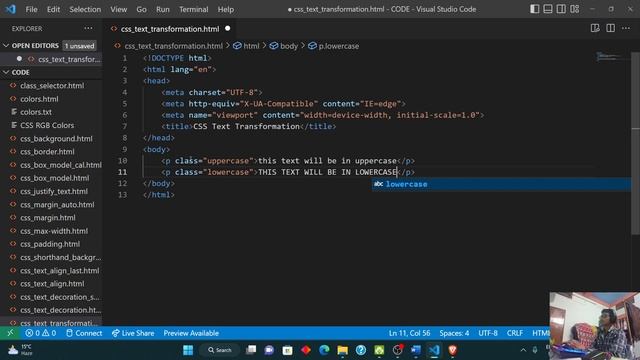Open CSS RGB Colors file
The height and width of the screenshot is (360, 640).
click(x=47, y=125)
